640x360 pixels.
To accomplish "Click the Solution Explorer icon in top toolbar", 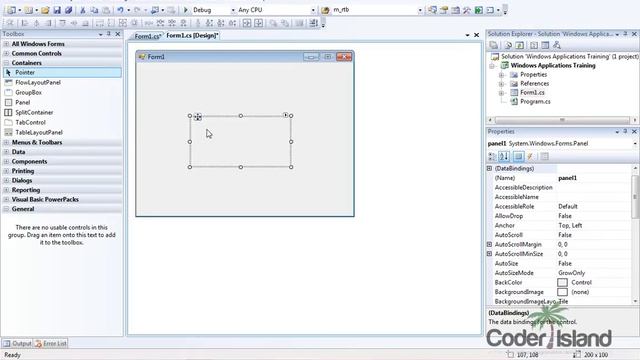I will coord(432,10).
